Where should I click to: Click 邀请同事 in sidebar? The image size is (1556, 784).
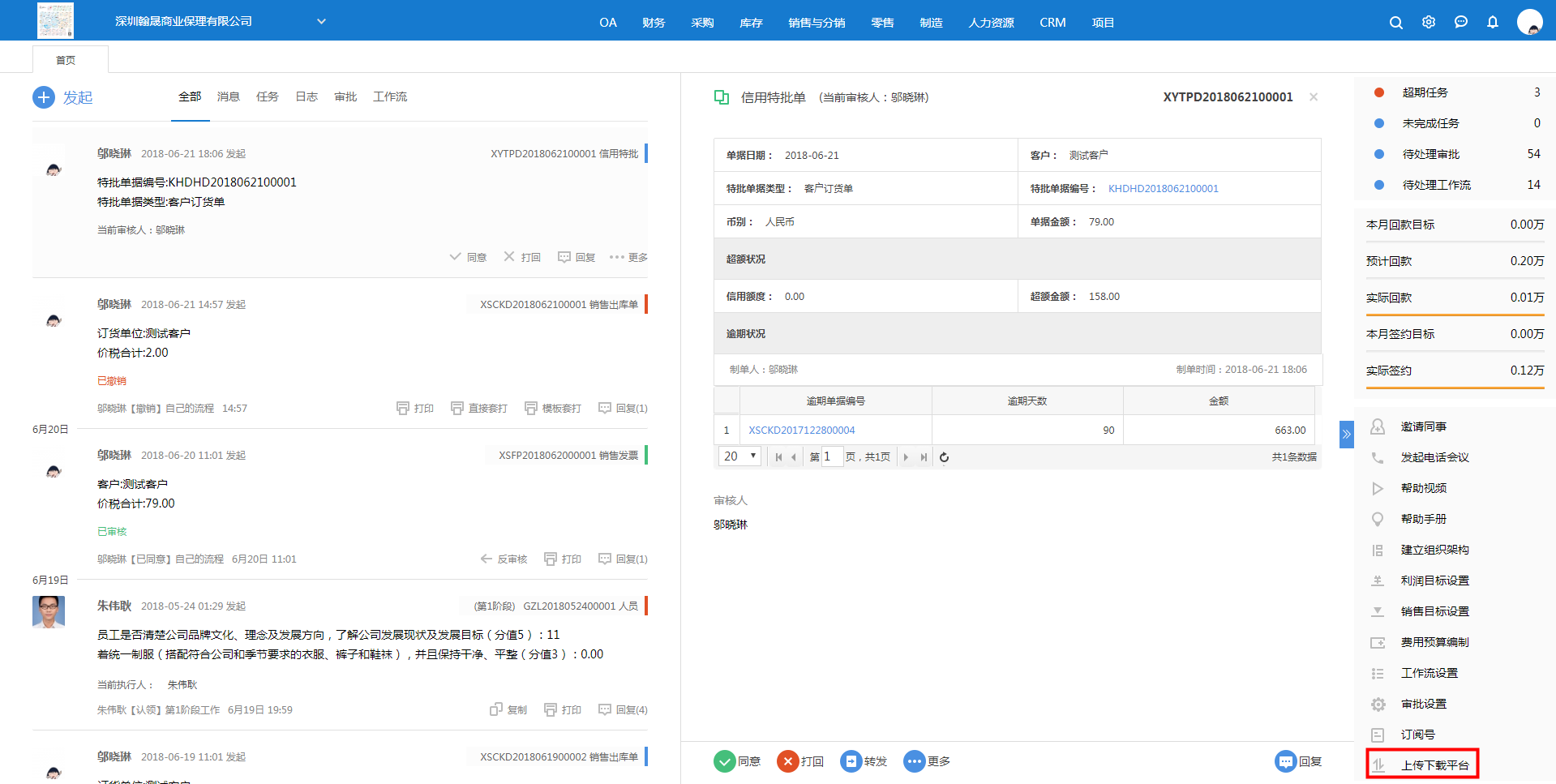(1423, 426)
